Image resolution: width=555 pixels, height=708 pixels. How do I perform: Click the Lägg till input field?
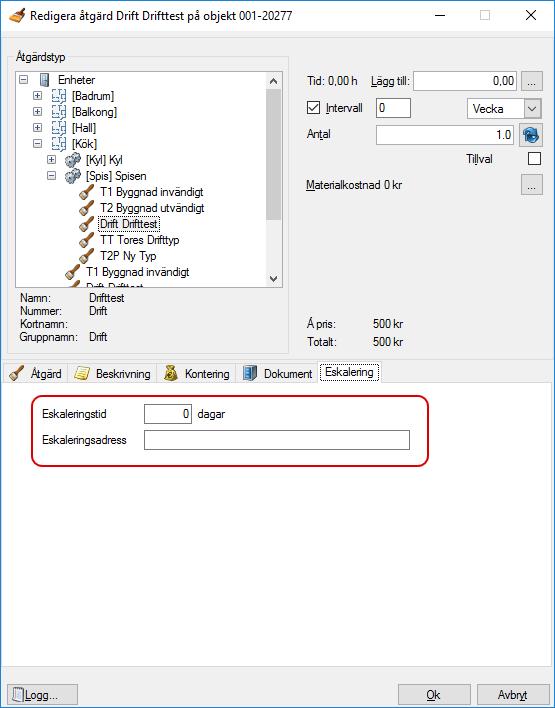click(x=465, y=81)
